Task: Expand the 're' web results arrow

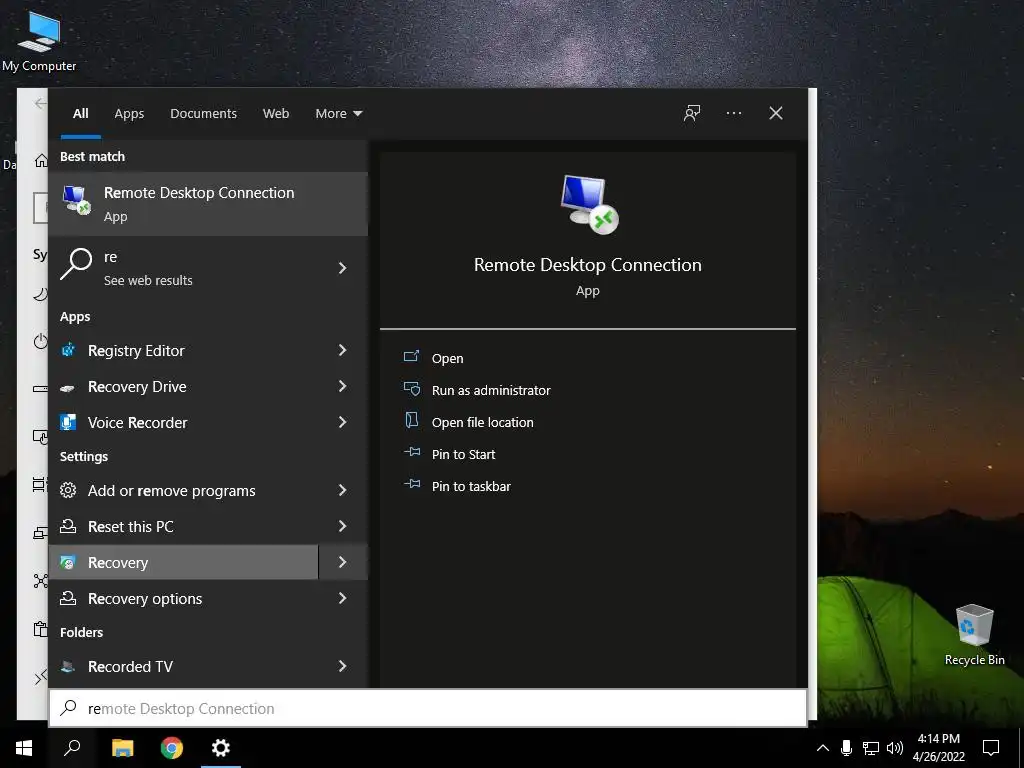Action: 342,268
